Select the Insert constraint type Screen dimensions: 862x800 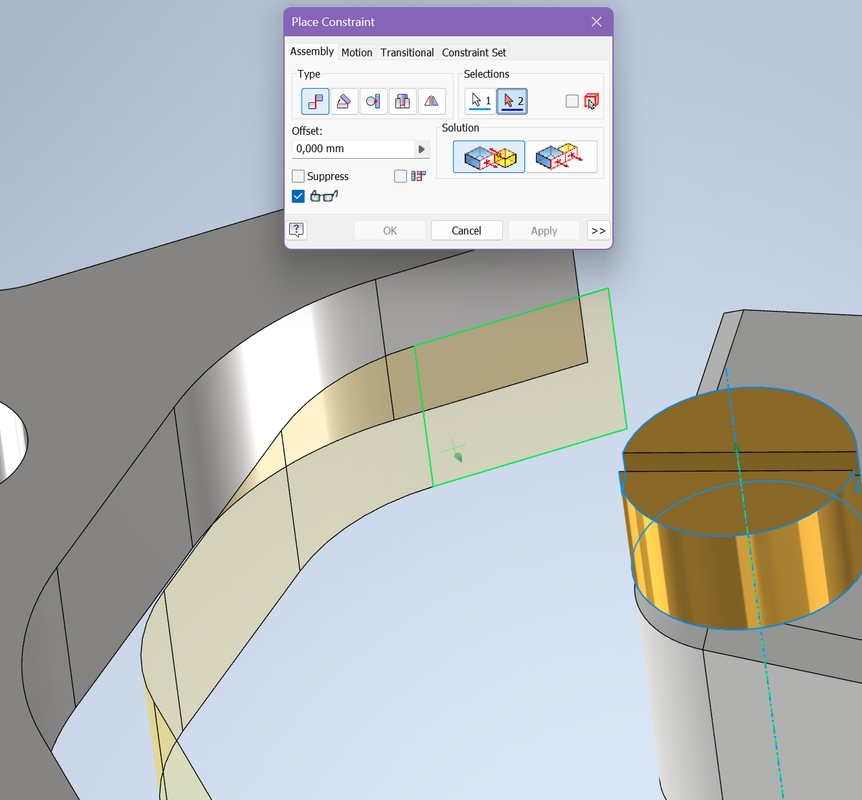(402, 101)
